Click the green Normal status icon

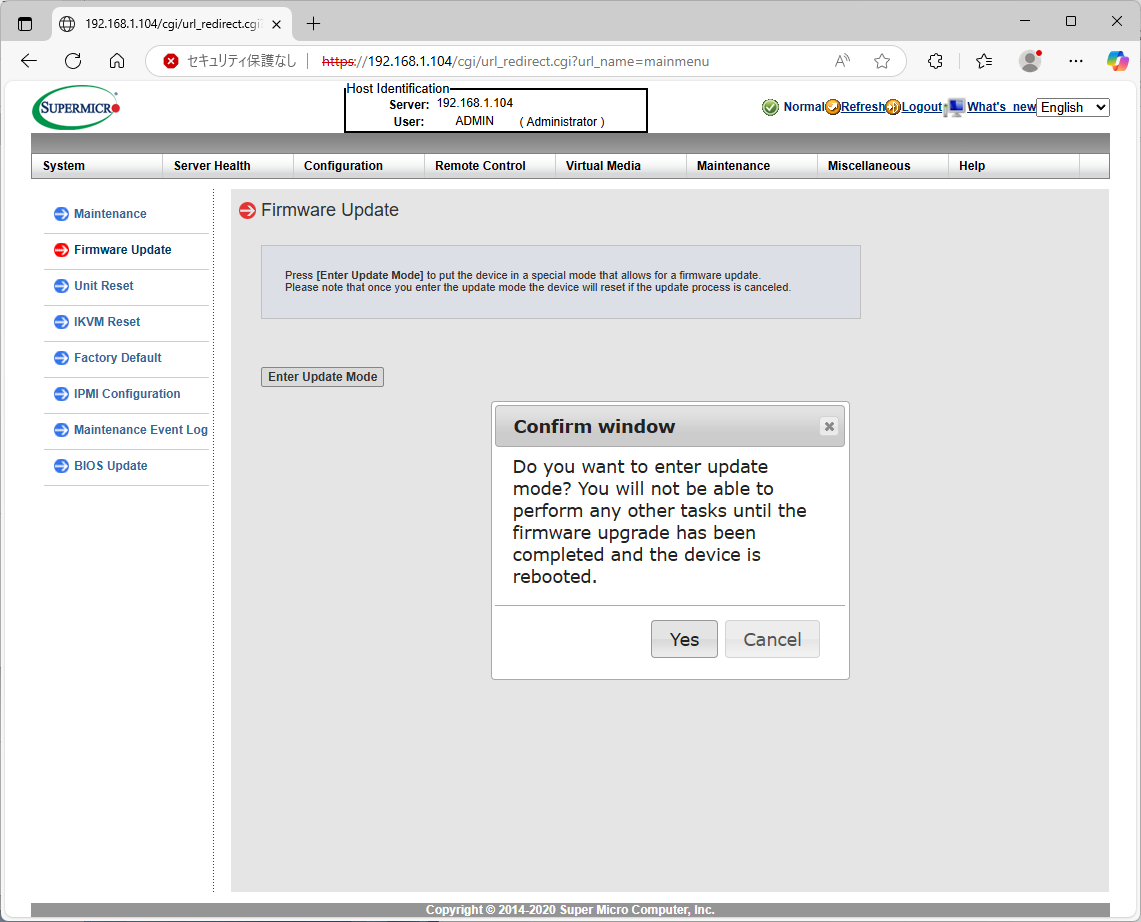coord(770,107)
